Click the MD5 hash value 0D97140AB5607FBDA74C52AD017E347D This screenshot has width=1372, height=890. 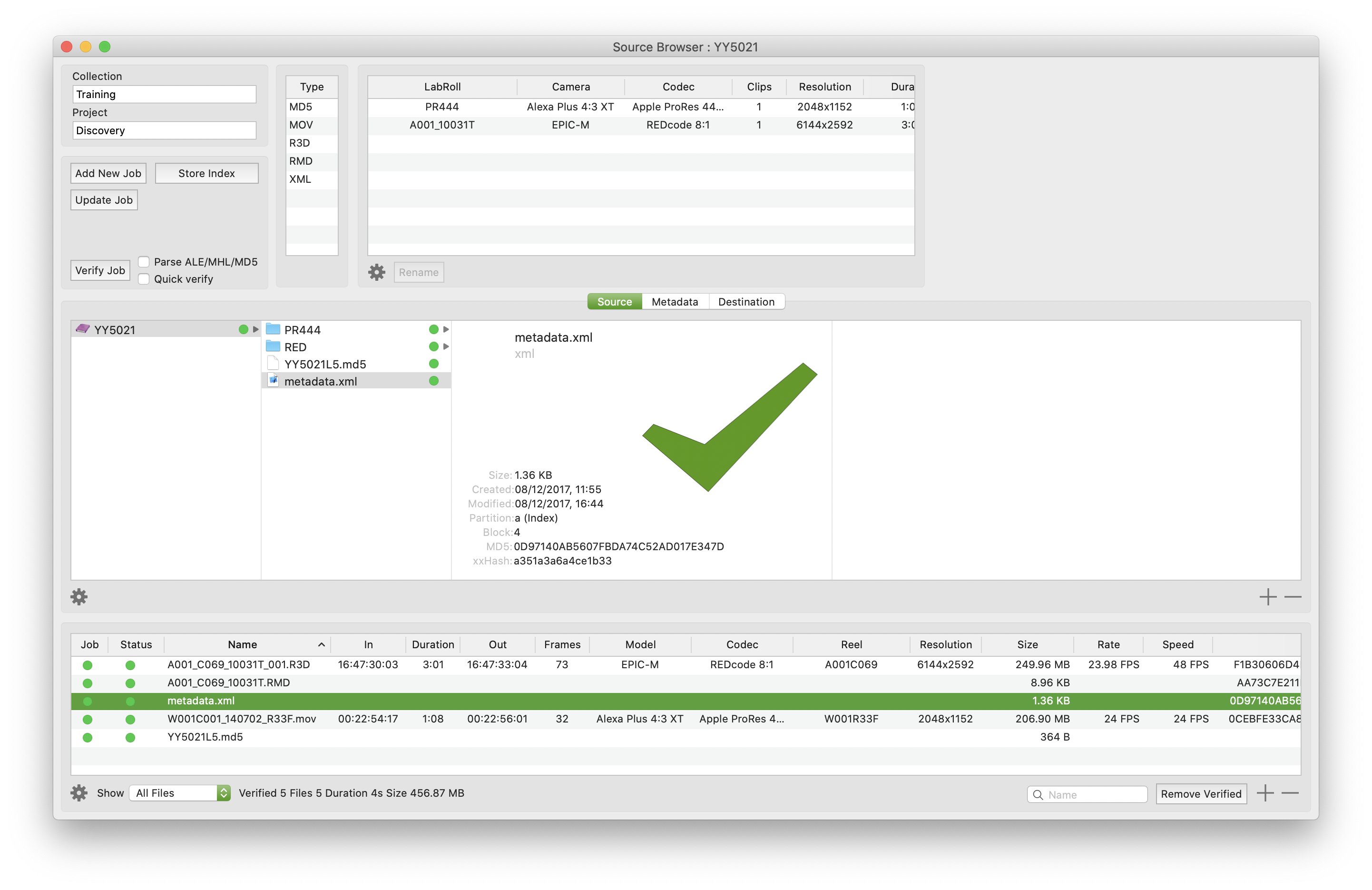618,546
